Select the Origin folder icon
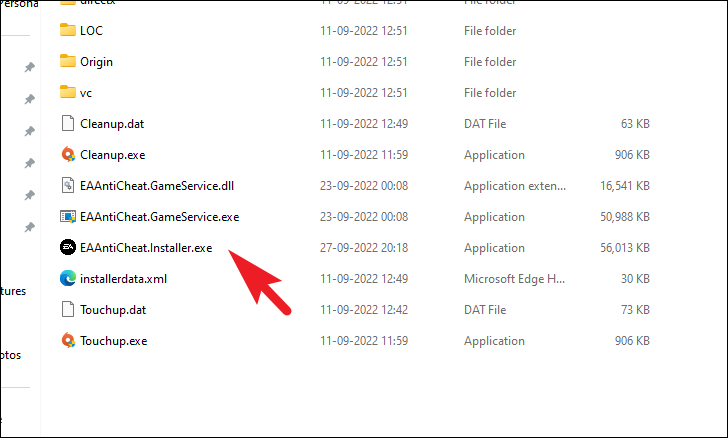728x438 pixels. tap(68, 61)
